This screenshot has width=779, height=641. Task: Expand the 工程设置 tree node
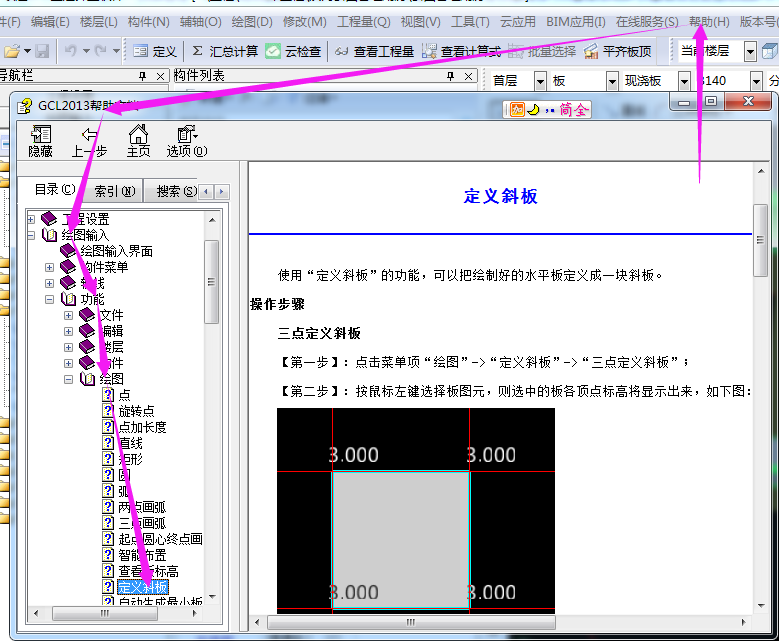pos(32,219)
